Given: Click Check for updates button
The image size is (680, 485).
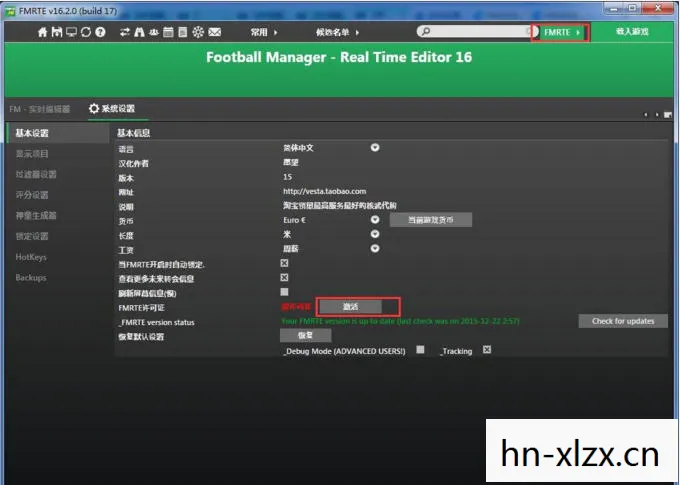Looking at the screenshot, I should 623,321.
